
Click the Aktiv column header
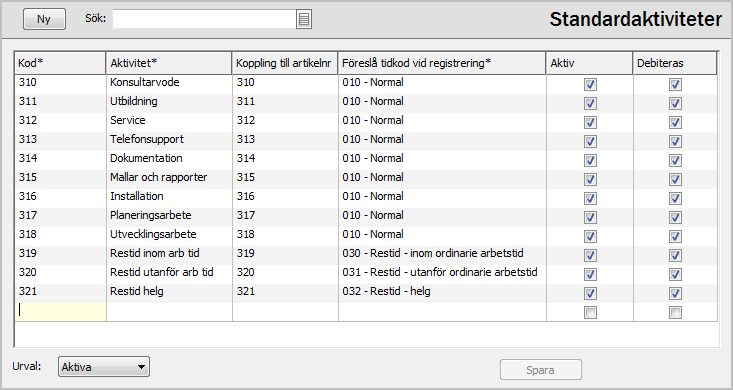tap(590, 63)
